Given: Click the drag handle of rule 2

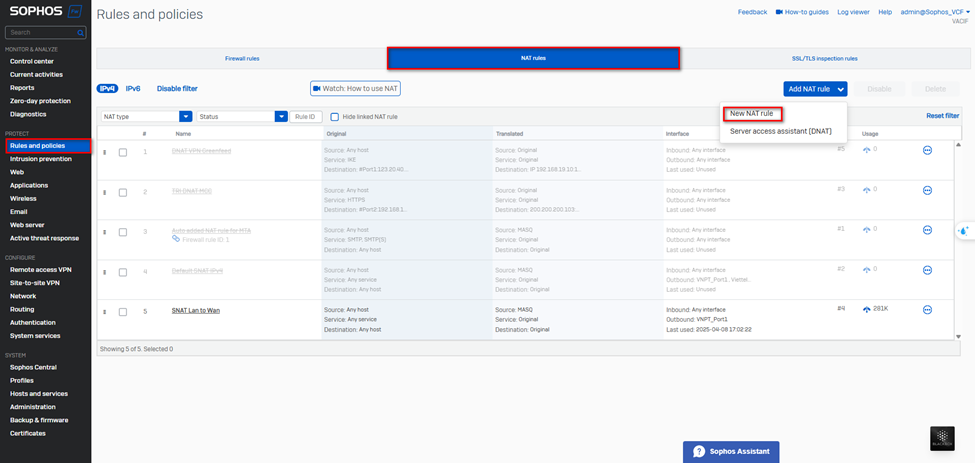Looking at the screenshot, I should [x=105, y=192].
